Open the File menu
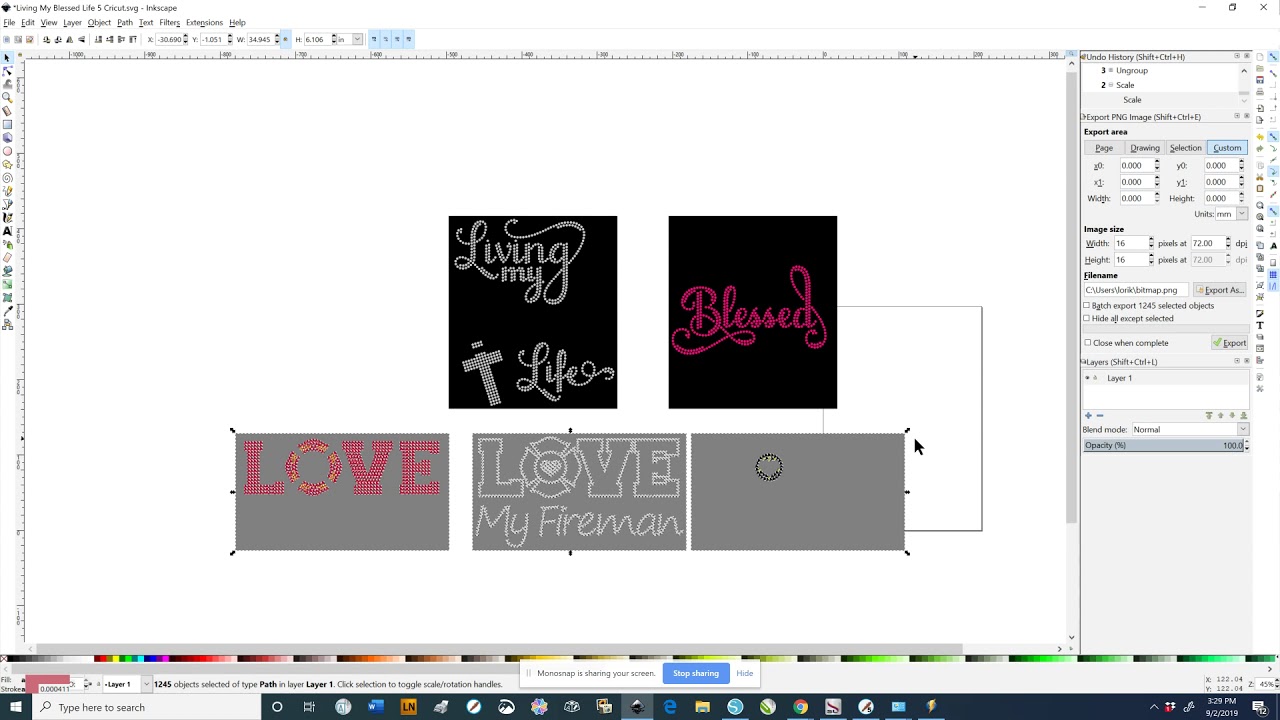 click(x=9, y=22)
